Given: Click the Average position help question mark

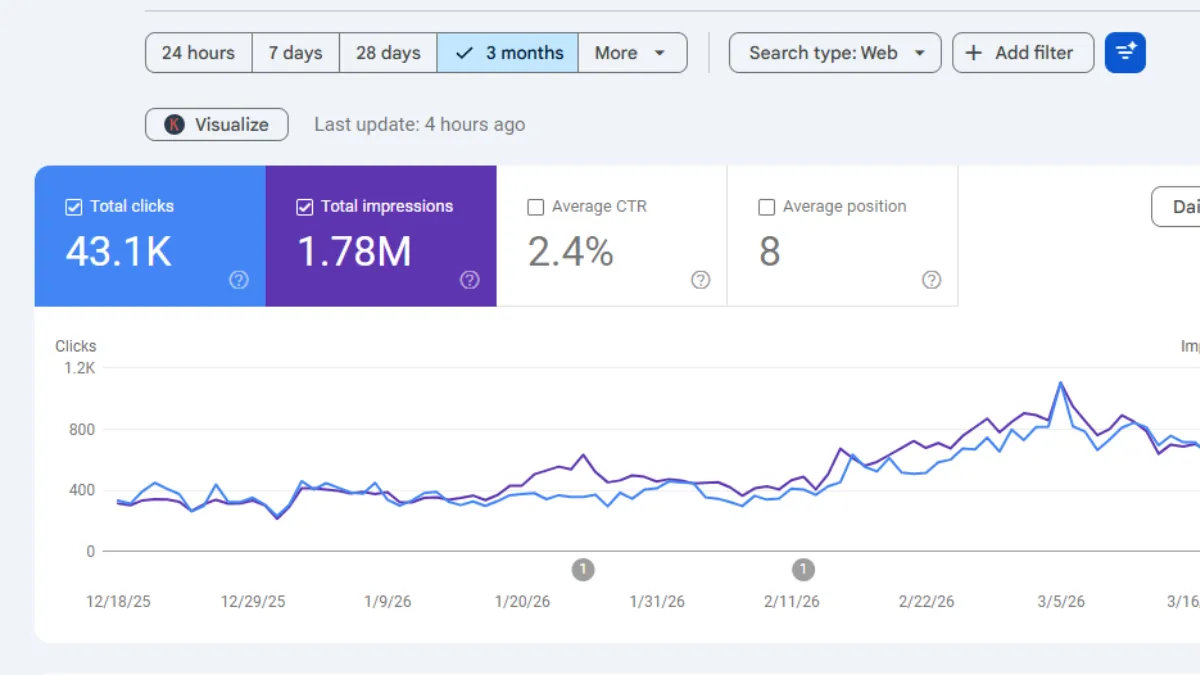Looking at the screenshot, I should point(931,280).
